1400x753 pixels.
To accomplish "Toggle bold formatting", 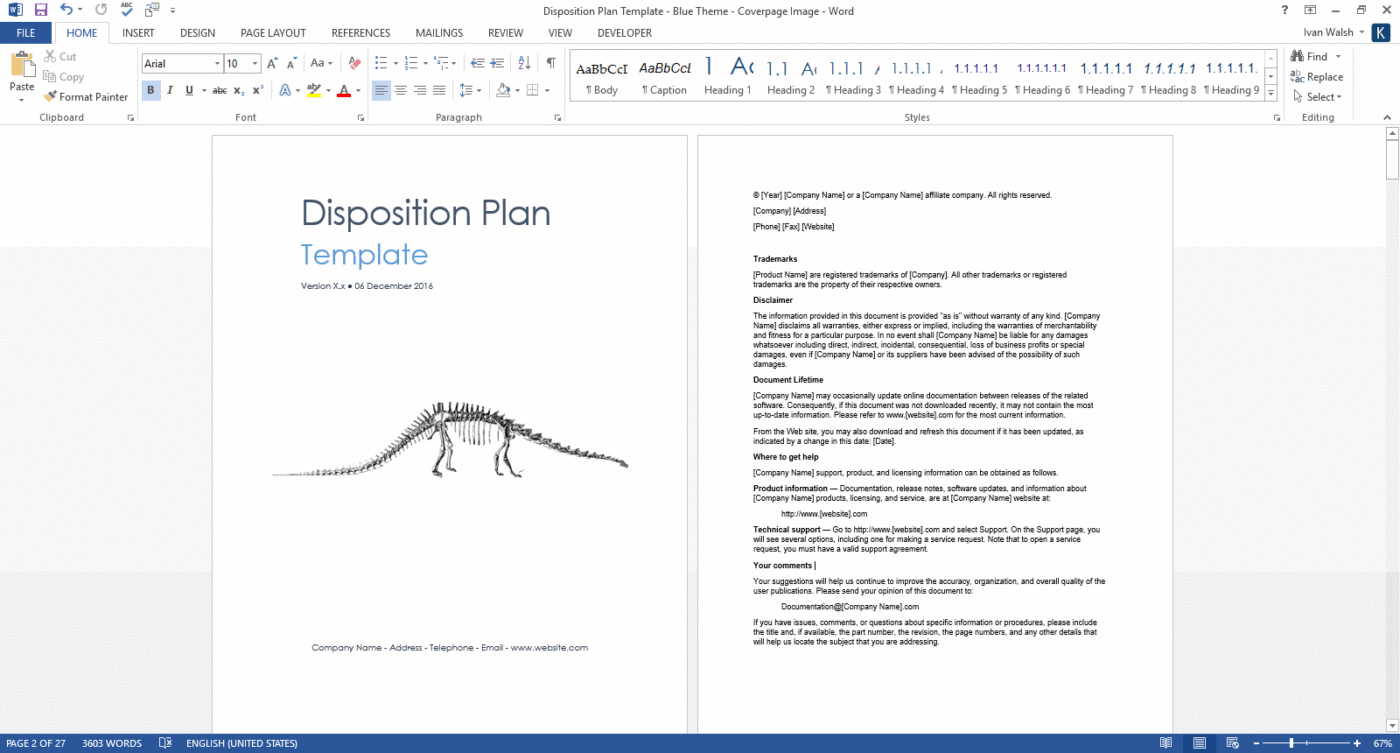I will 151,90.
